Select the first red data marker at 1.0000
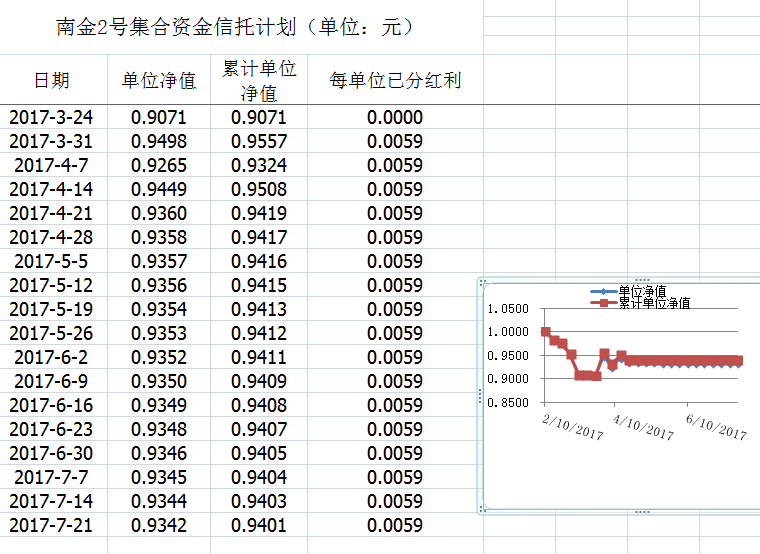Screen dimensions: 760x554 pos(545,332)
